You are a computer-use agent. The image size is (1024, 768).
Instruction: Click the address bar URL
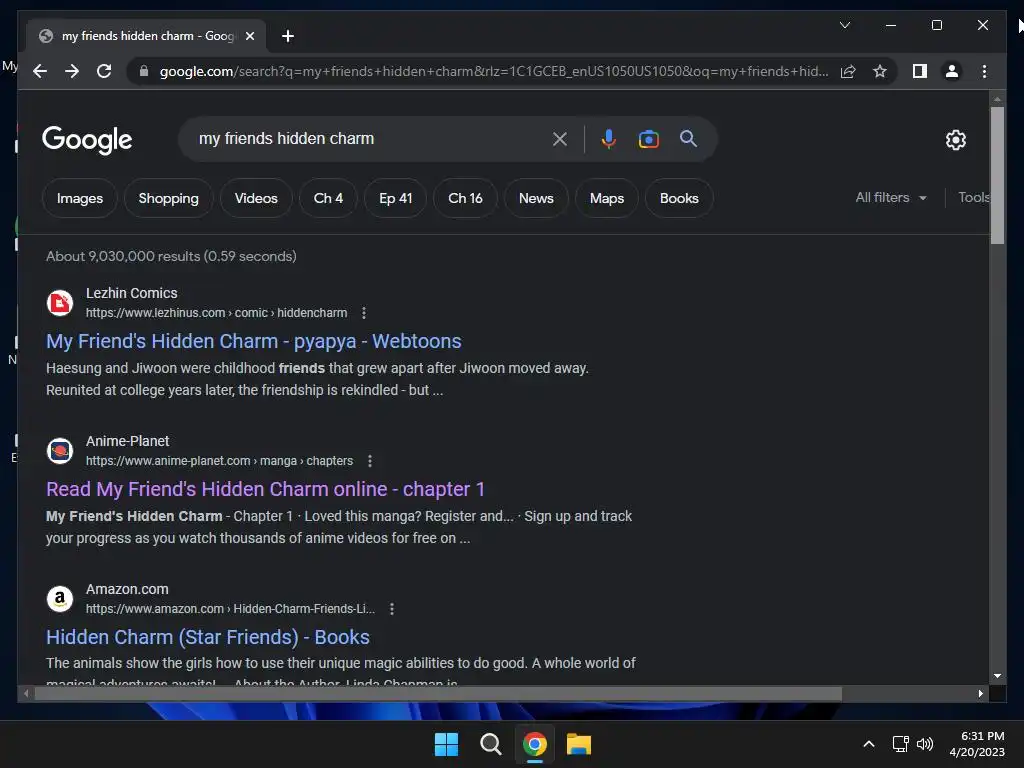(x=494, y=71)
